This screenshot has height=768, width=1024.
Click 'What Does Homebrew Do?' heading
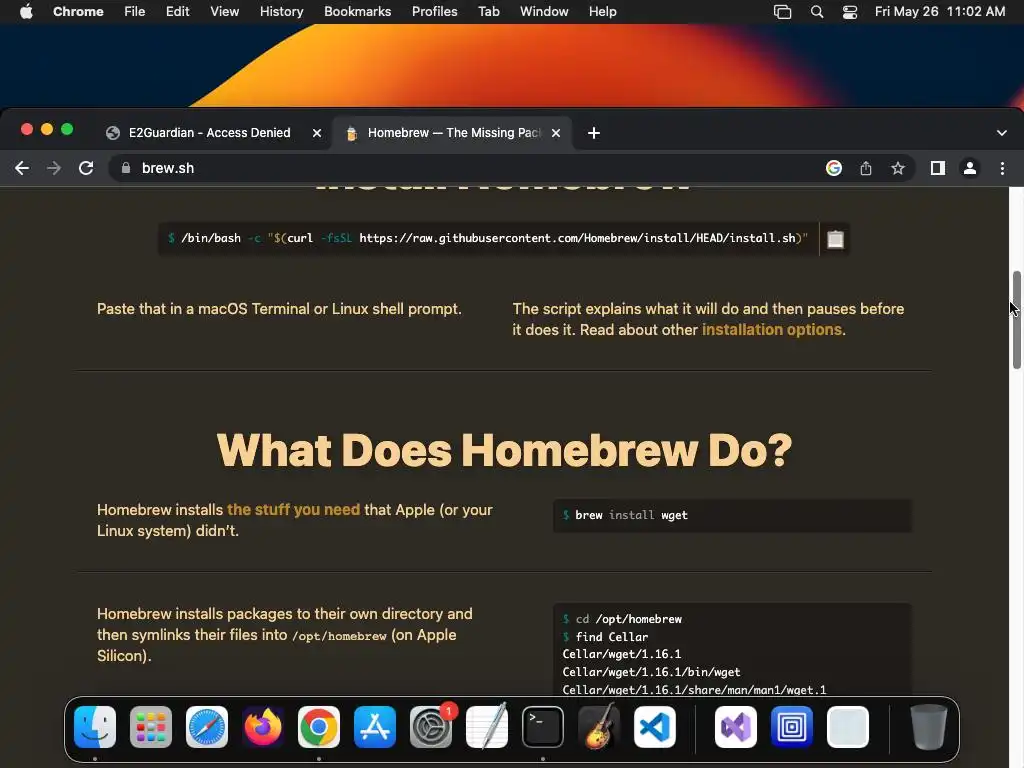click(x=504, y=451)
